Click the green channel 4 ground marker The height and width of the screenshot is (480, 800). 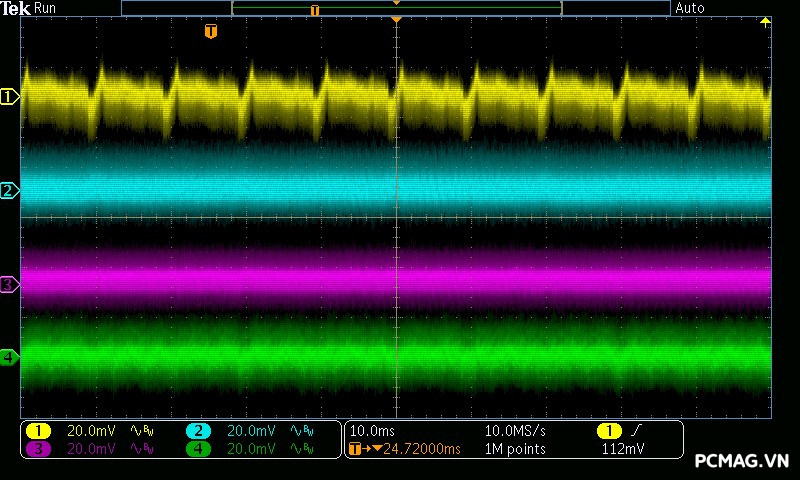[9, 356]
